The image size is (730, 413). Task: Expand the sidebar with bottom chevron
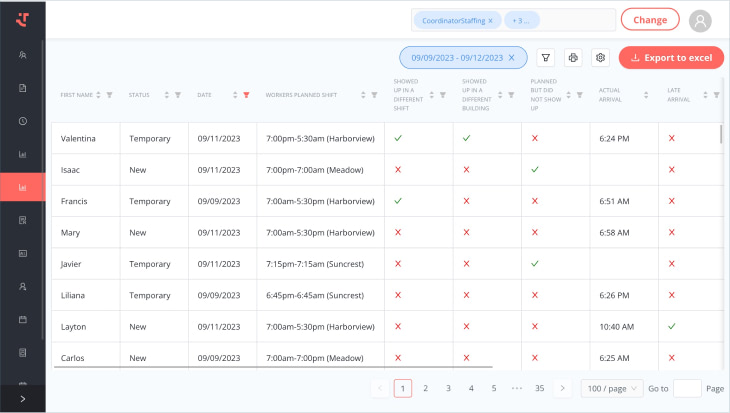22,399
